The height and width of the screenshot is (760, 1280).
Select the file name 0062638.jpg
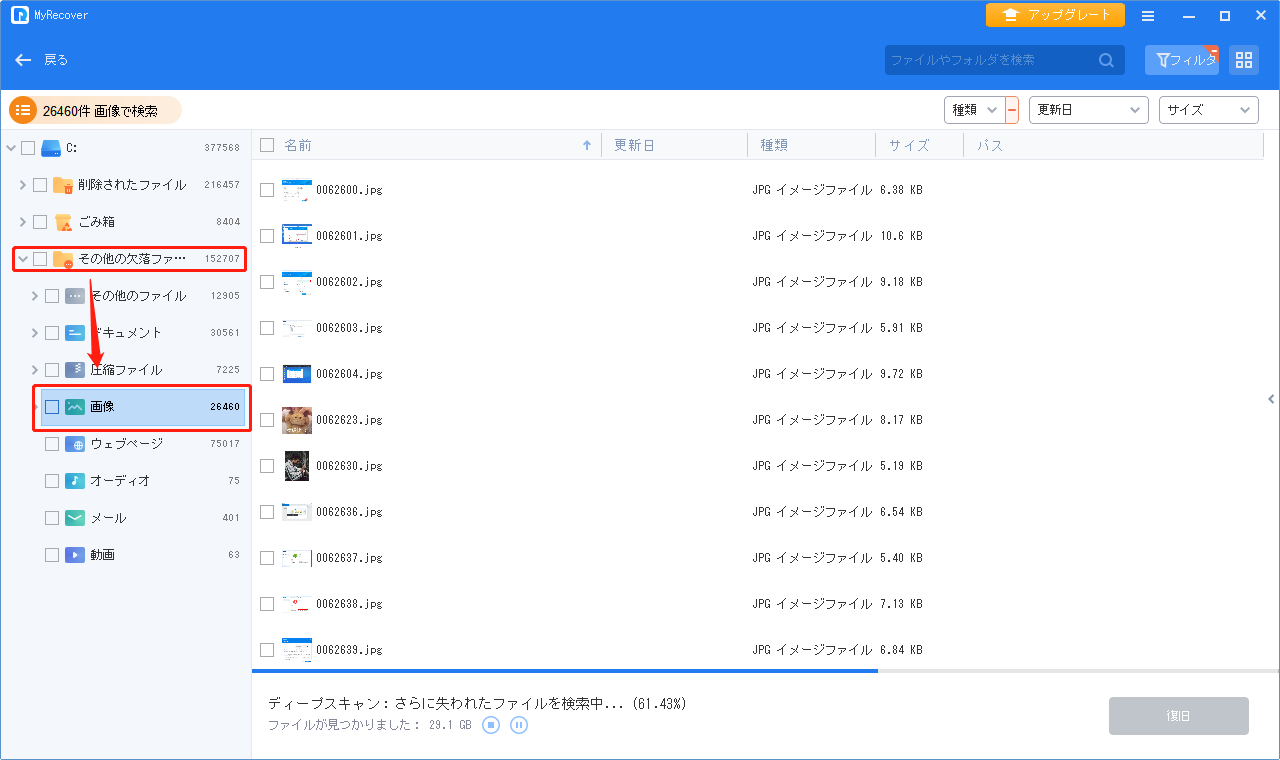pos(349,604)
